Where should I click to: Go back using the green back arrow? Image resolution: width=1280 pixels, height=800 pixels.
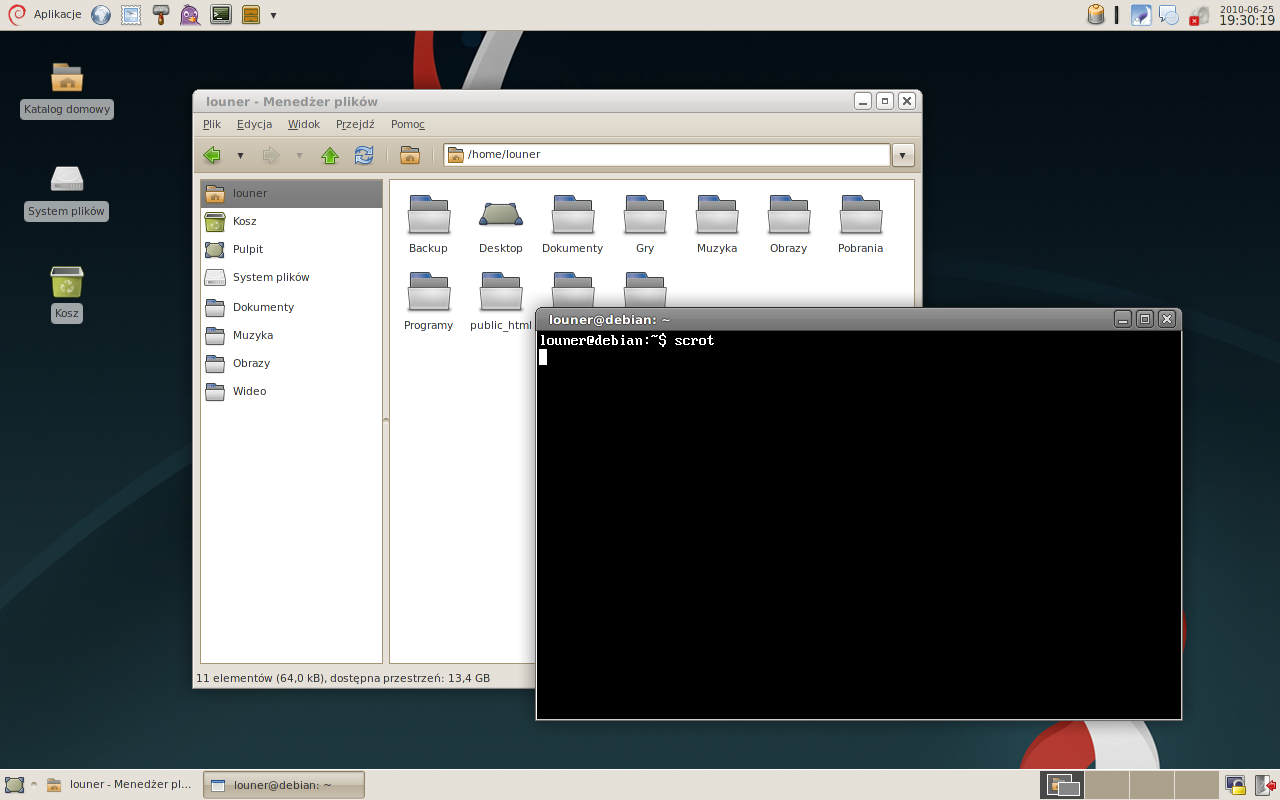[x=212, y=155]
